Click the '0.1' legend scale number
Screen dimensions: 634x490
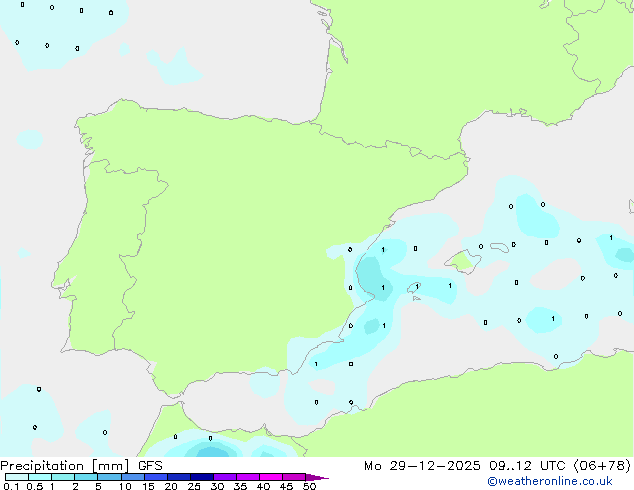[11, 486]
